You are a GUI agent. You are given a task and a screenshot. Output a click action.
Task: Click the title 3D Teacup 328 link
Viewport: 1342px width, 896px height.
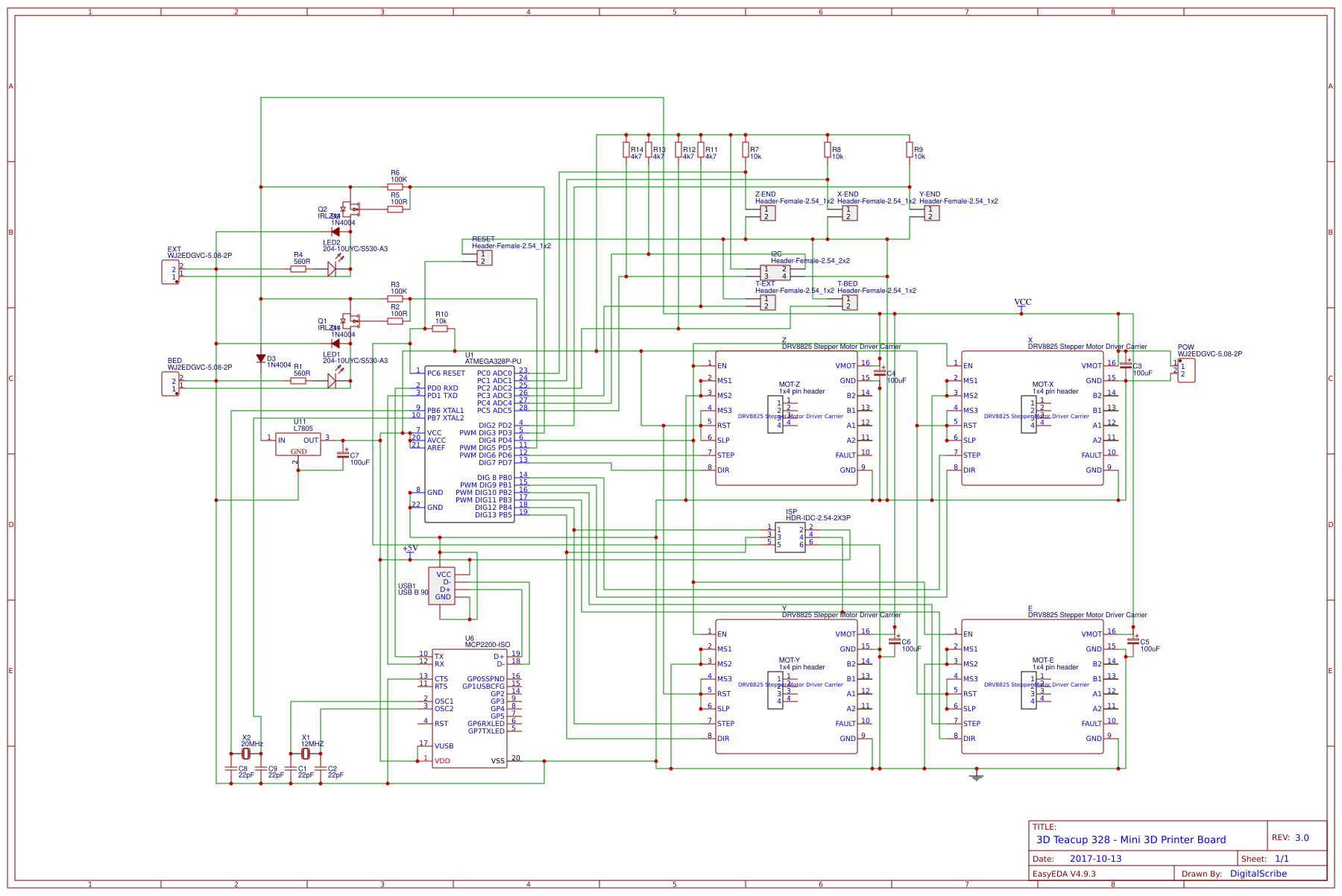pos(1130,839)
